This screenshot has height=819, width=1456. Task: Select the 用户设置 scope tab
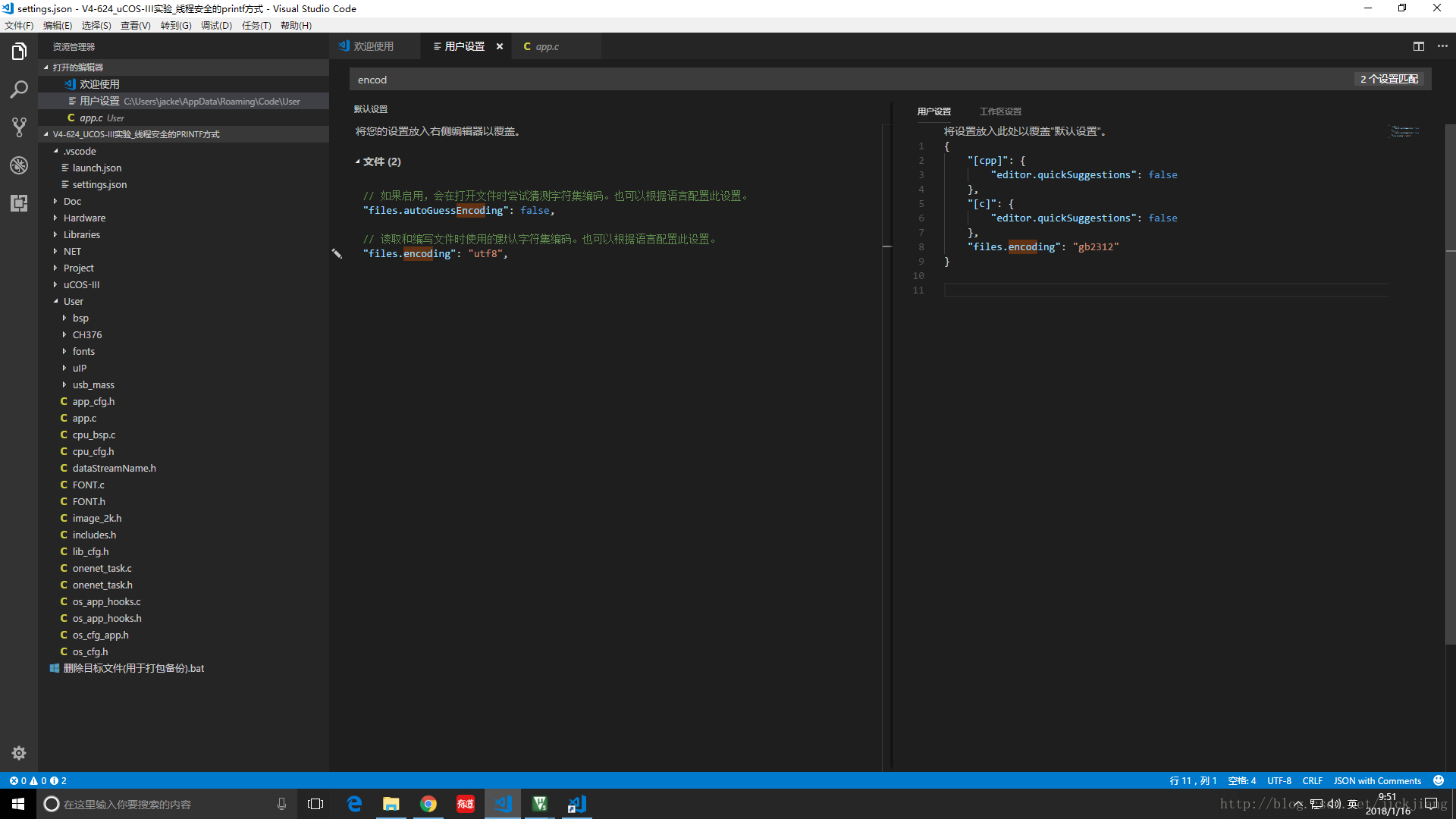click(x=934, y=111)
